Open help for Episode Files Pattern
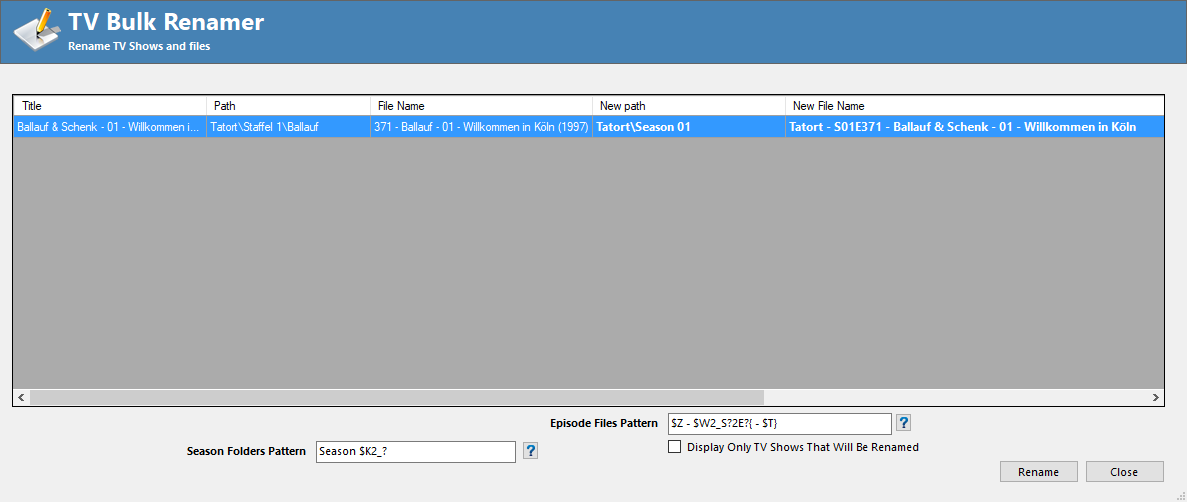Viewport: 1187px width, 502px height. click(x=902, y=422)
